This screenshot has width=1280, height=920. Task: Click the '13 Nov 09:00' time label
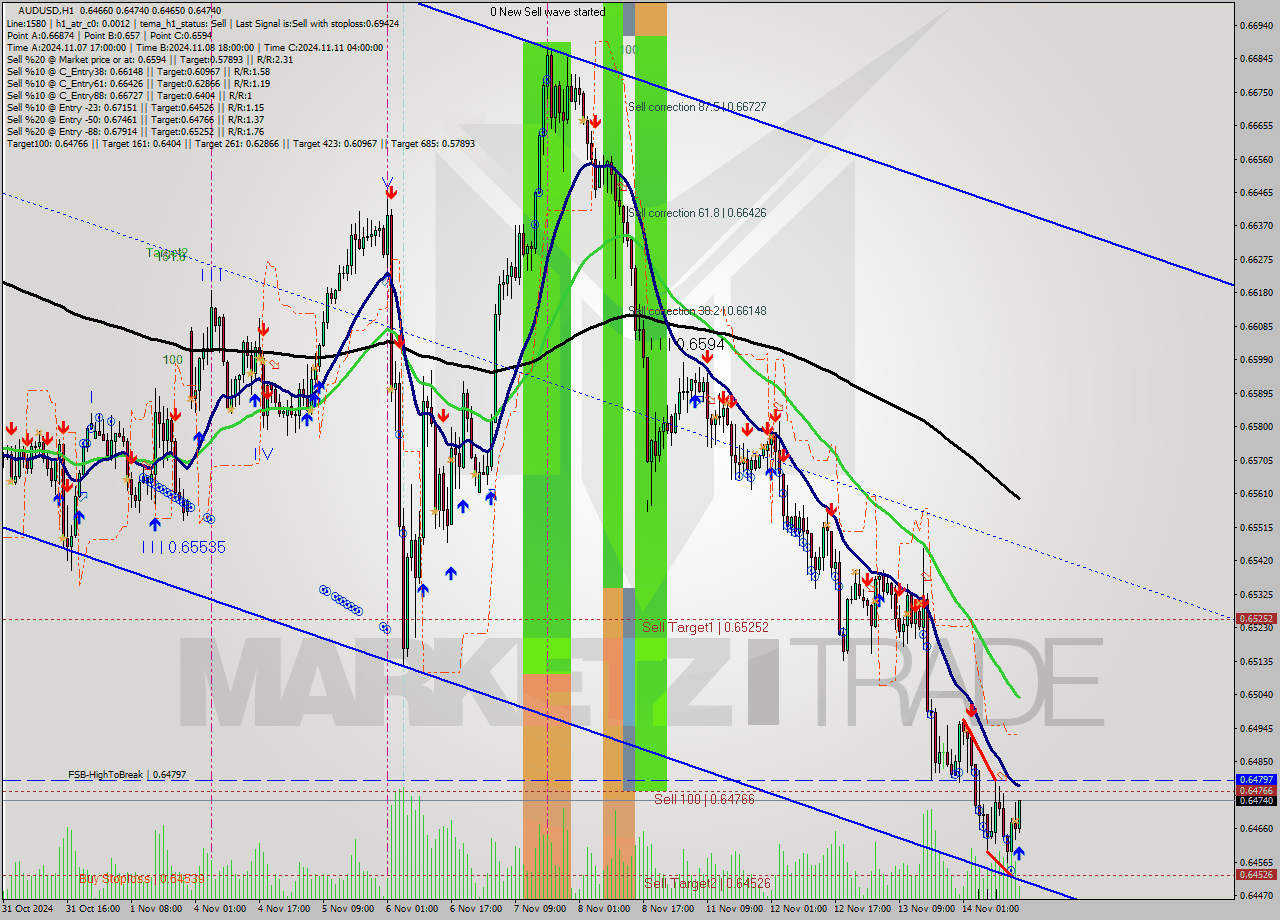tap(926, 909)
